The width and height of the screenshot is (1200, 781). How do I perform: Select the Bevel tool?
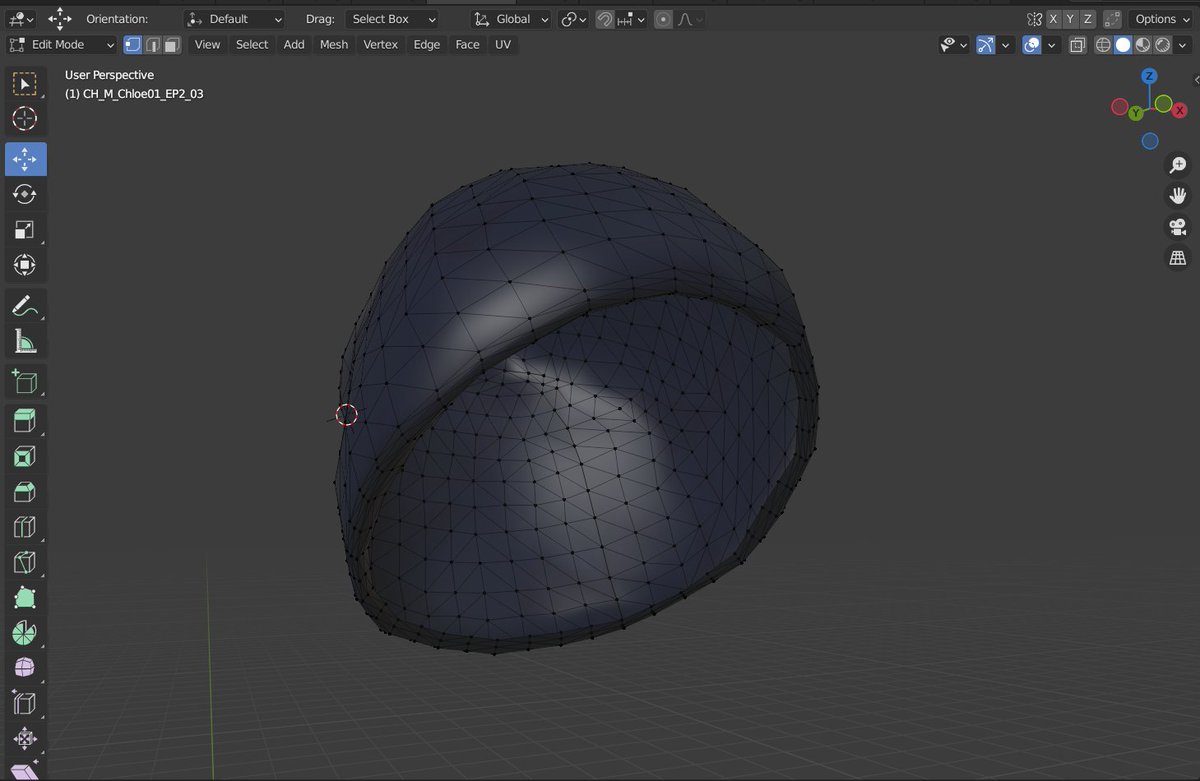[25, 492]
